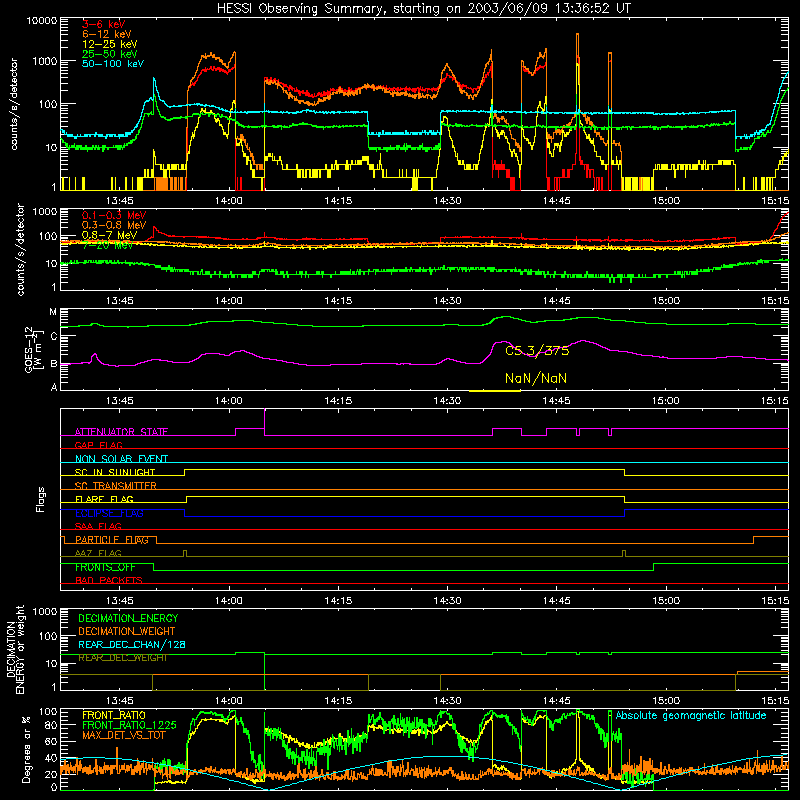Click the HESSI Observing Summary plot title
Image resolution: width=800 pixels, height=800 pixels.
(423, 9)
